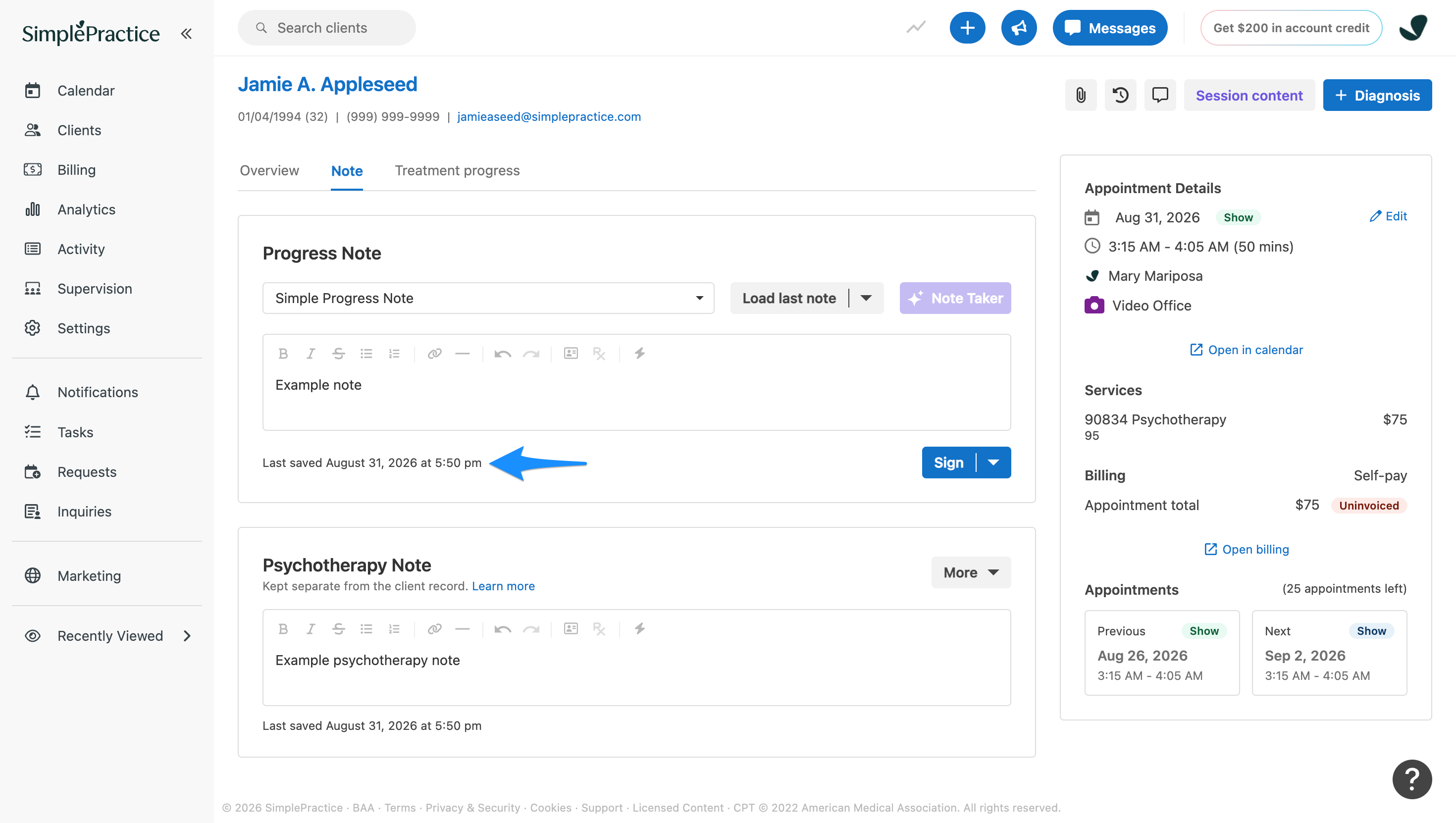Open Billing in the sidebar
The height and width of the screenshot is (823, 1456).
[x=76, y=169]
